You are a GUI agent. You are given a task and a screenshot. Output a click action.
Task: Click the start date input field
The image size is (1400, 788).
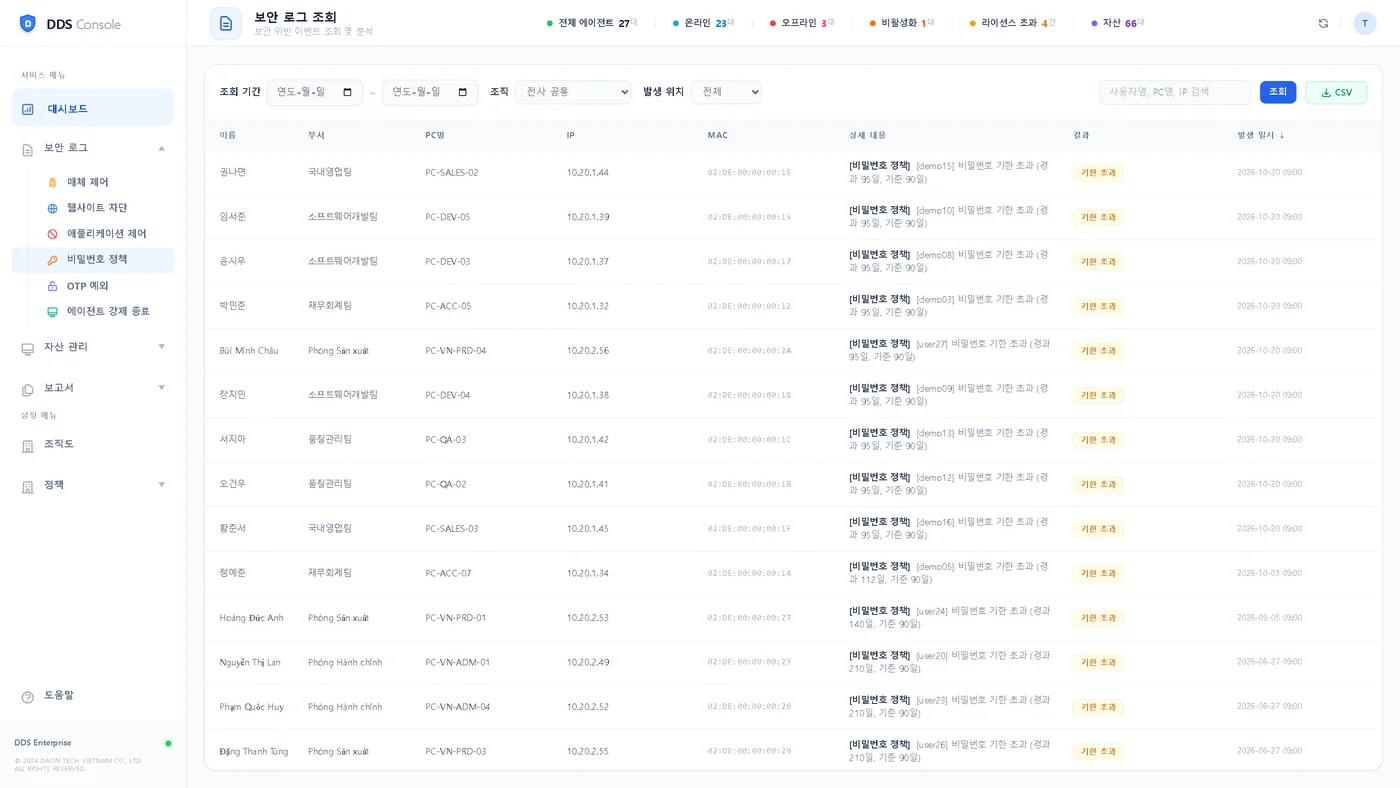coord(315,92)
